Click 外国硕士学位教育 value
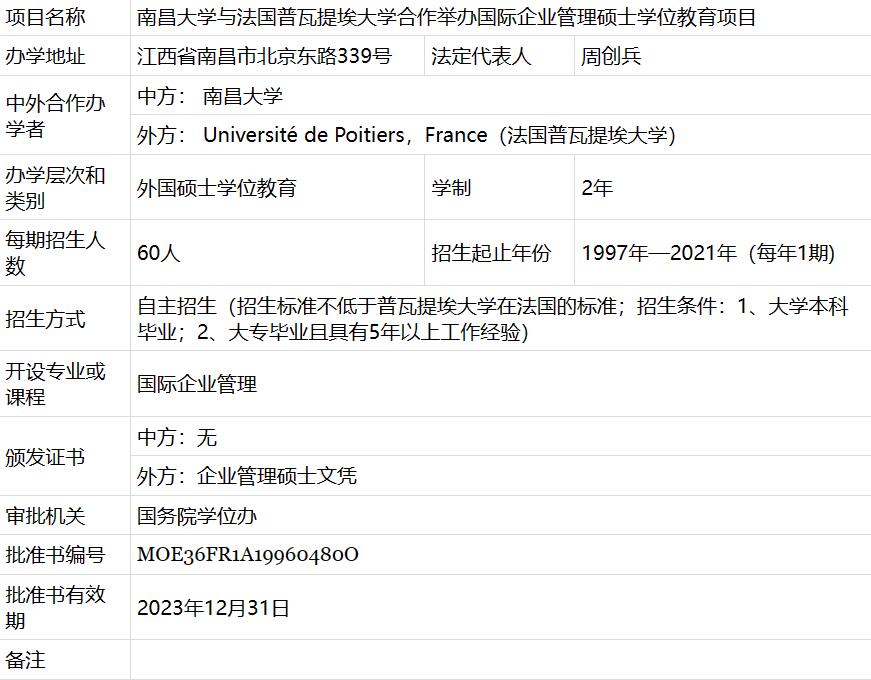Viewport: 871px width, 680px height. (x=217, y=188)
